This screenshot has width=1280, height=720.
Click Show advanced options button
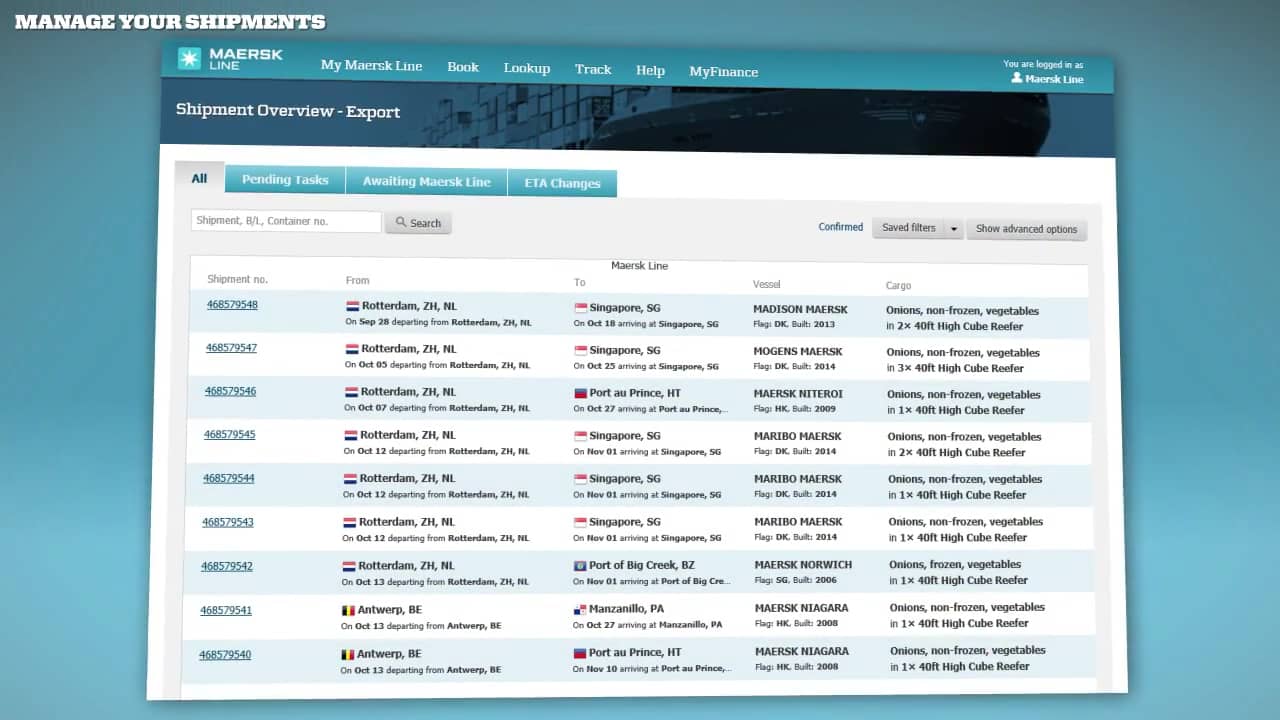1027,229
